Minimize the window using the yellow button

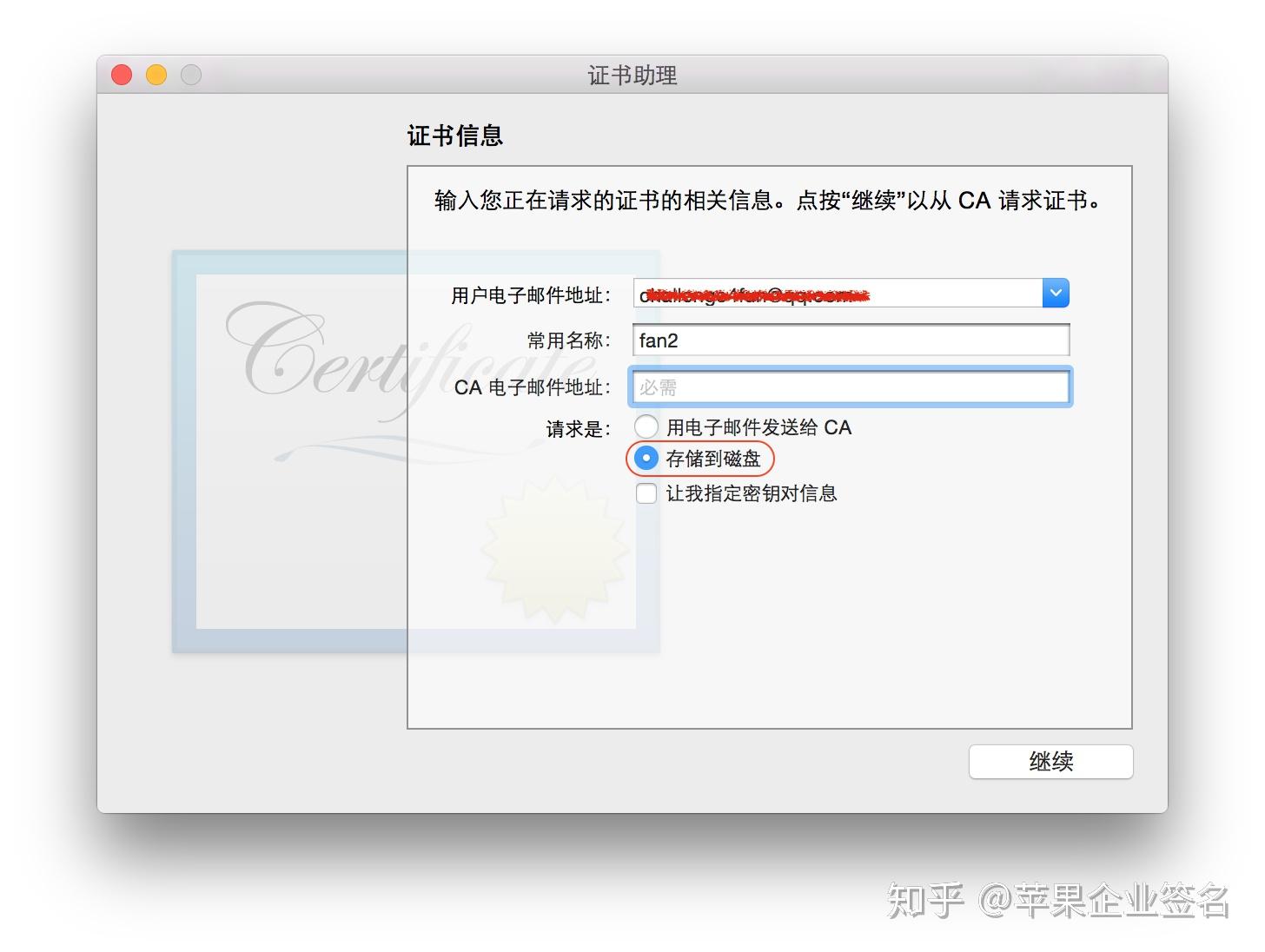pos(156,75)
